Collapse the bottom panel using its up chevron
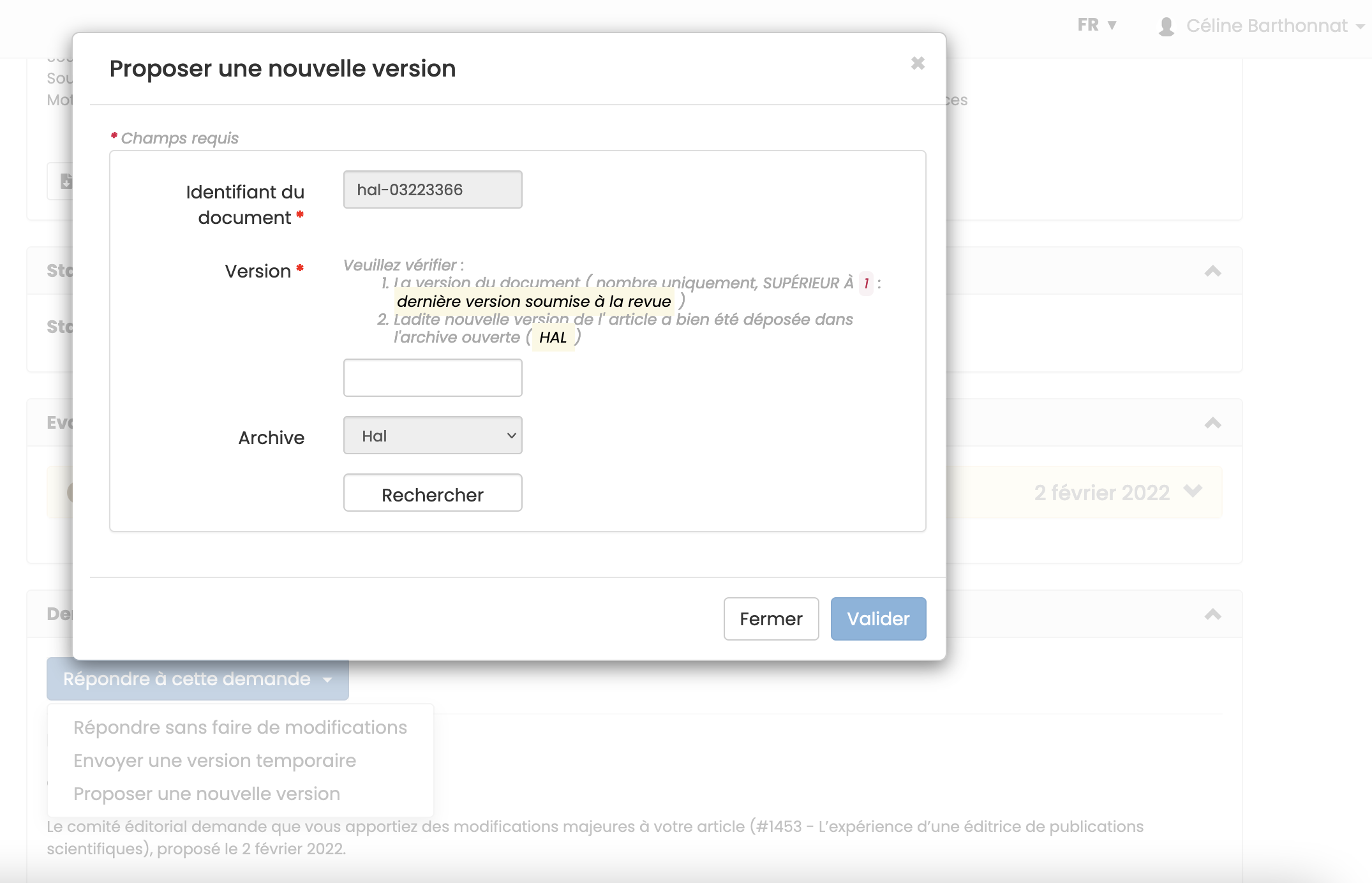The image size is (1372, 883). pos(1212,613)
